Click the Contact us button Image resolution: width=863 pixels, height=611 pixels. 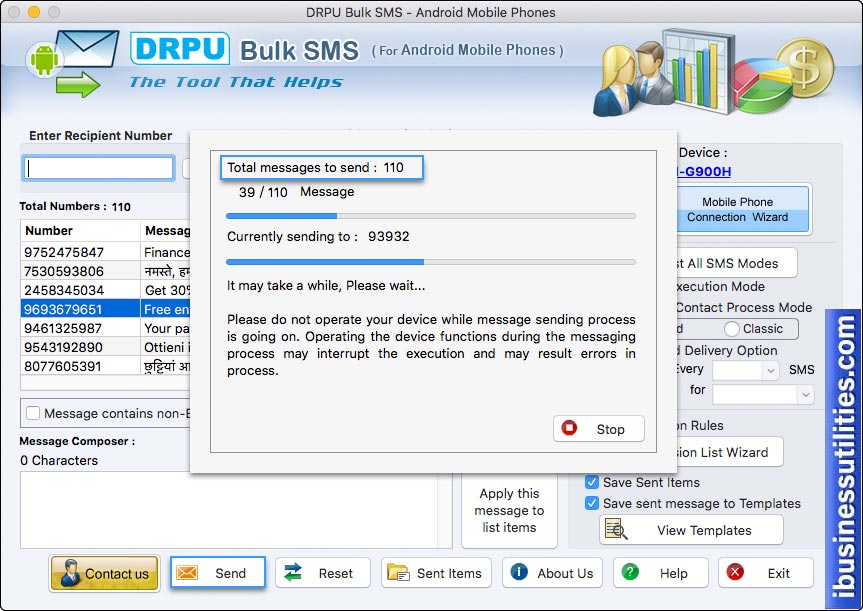pyautogui.click(x=105, y=573)
